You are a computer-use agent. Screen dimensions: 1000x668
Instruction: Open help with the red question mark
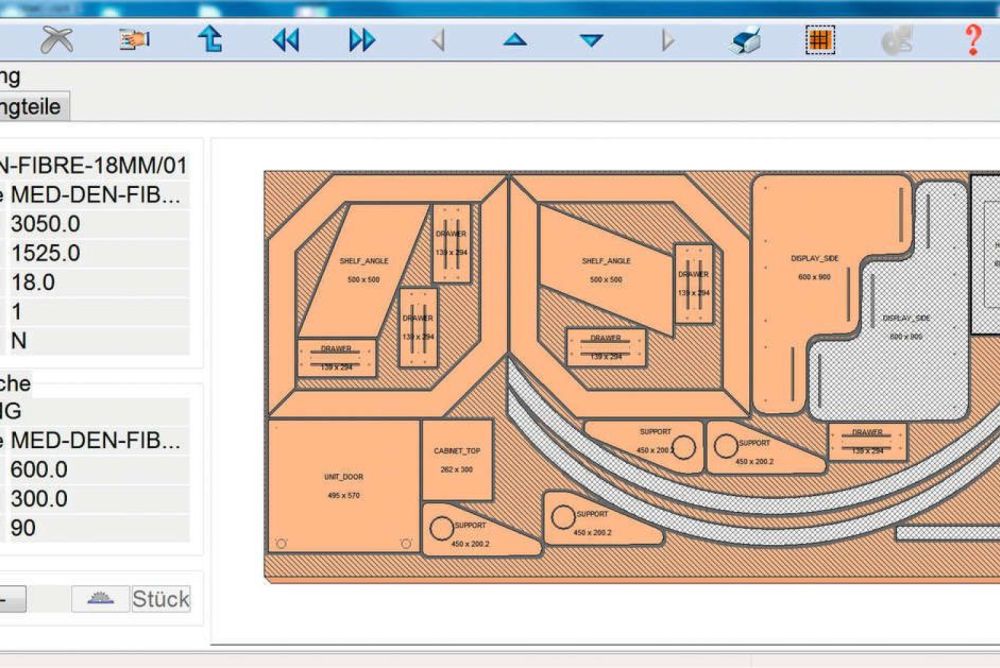972,40
